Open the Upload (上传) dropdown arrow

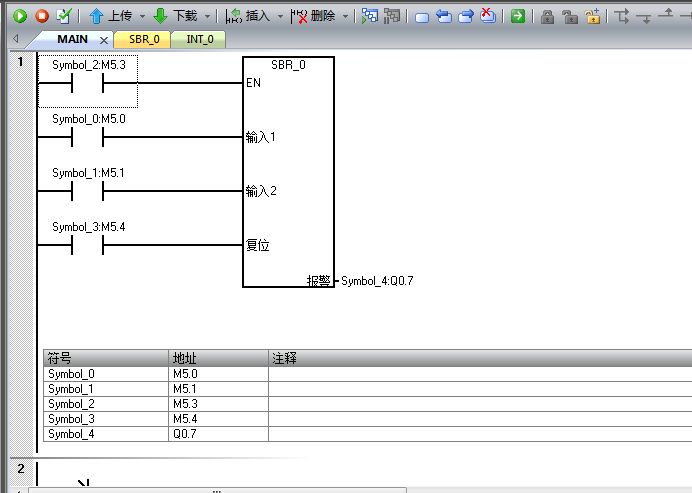(142, 17)
